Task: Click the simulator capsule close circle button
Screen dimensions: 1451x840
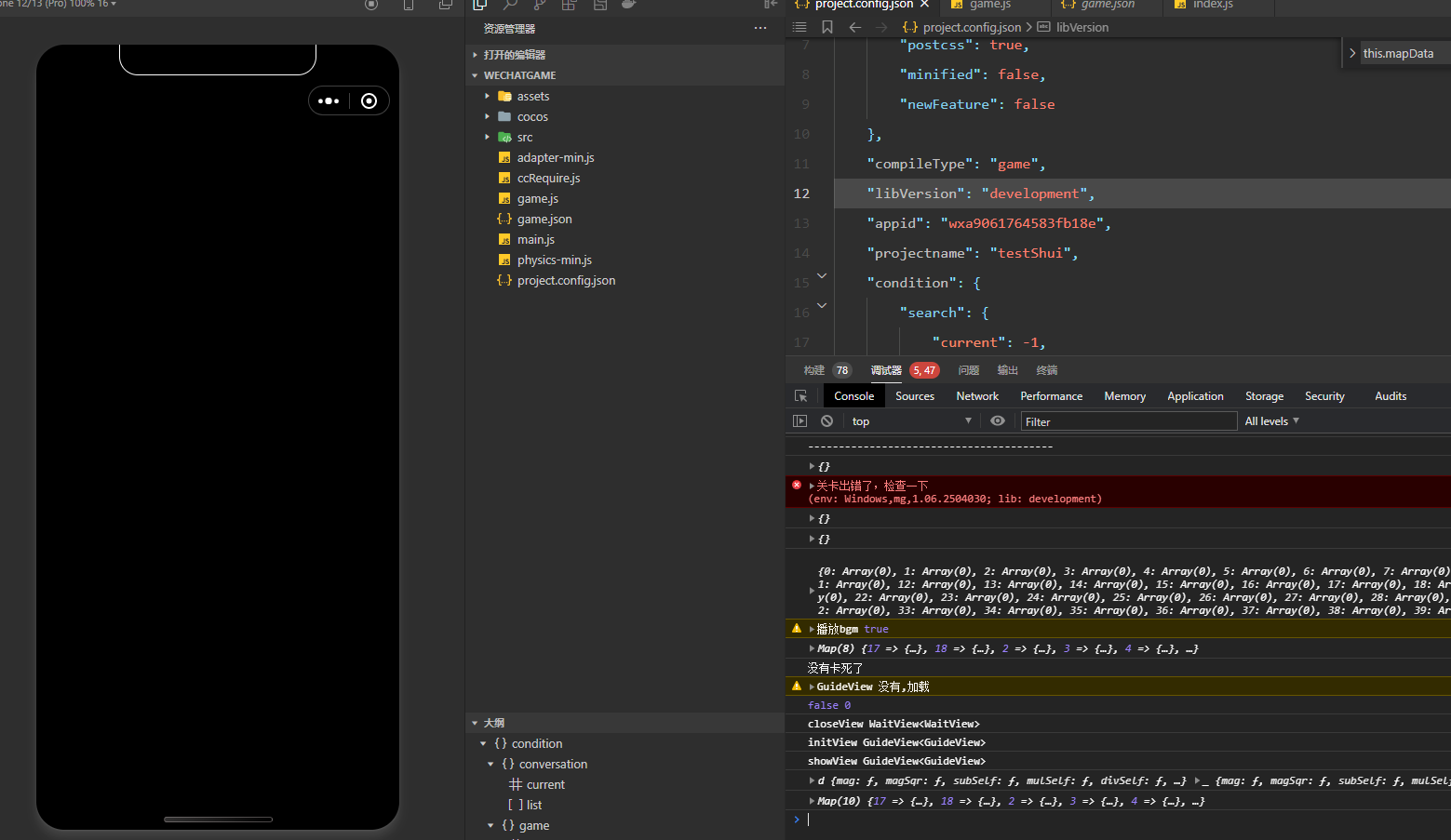Action: tap(369, 101)
